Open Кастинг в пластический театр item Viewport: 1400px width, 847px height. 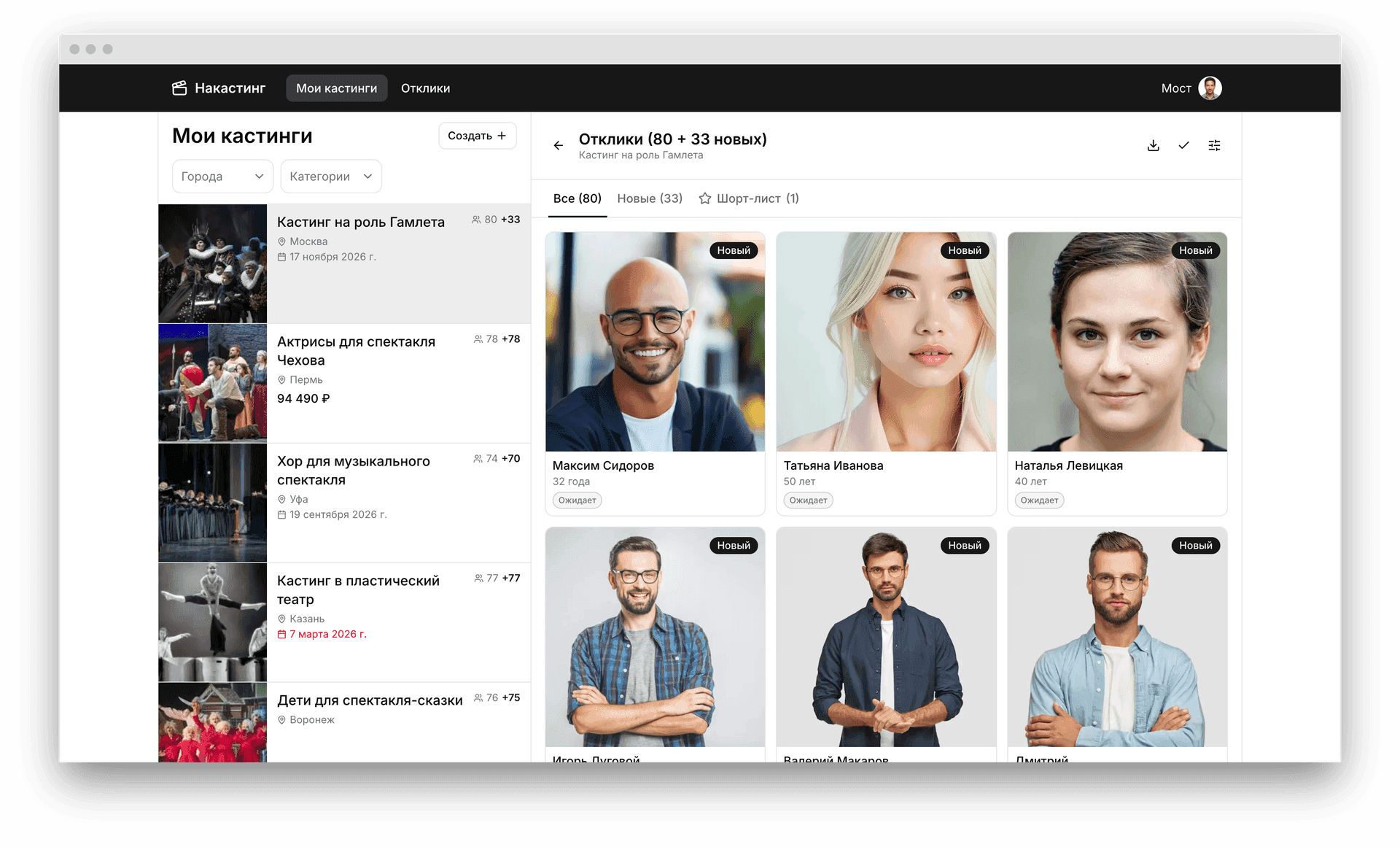point(344,622)
